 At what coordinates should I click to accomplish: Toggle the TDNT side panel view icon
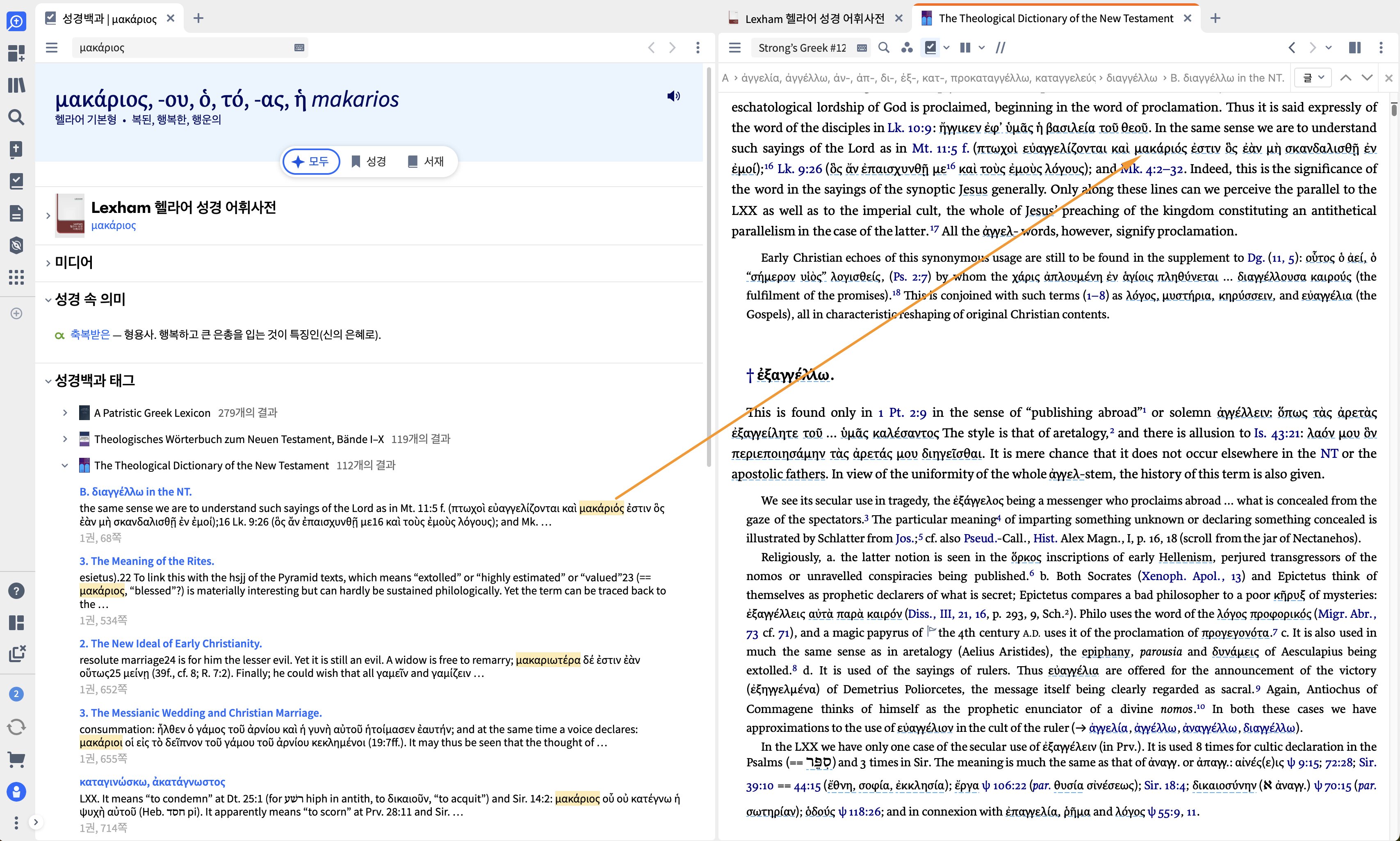1355,48
